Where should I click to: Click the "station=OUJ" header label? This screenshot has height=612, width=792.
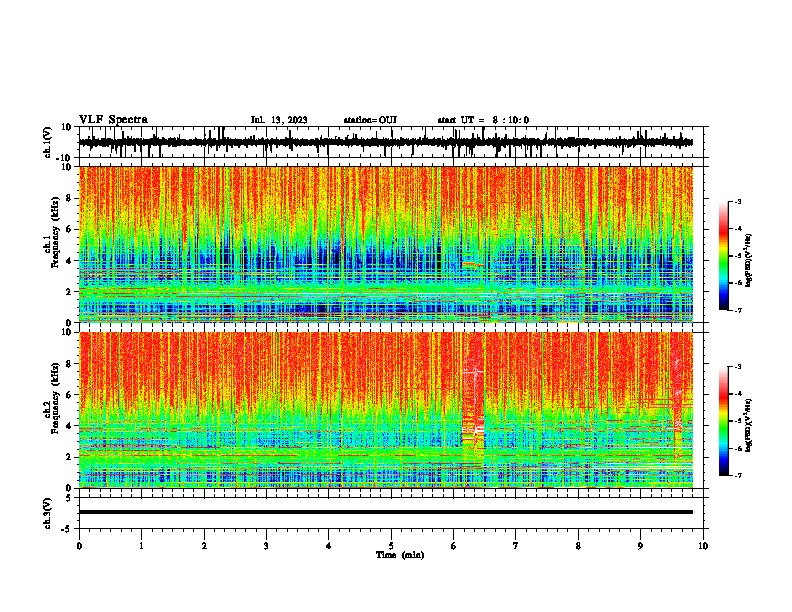(x=370, y=120)
